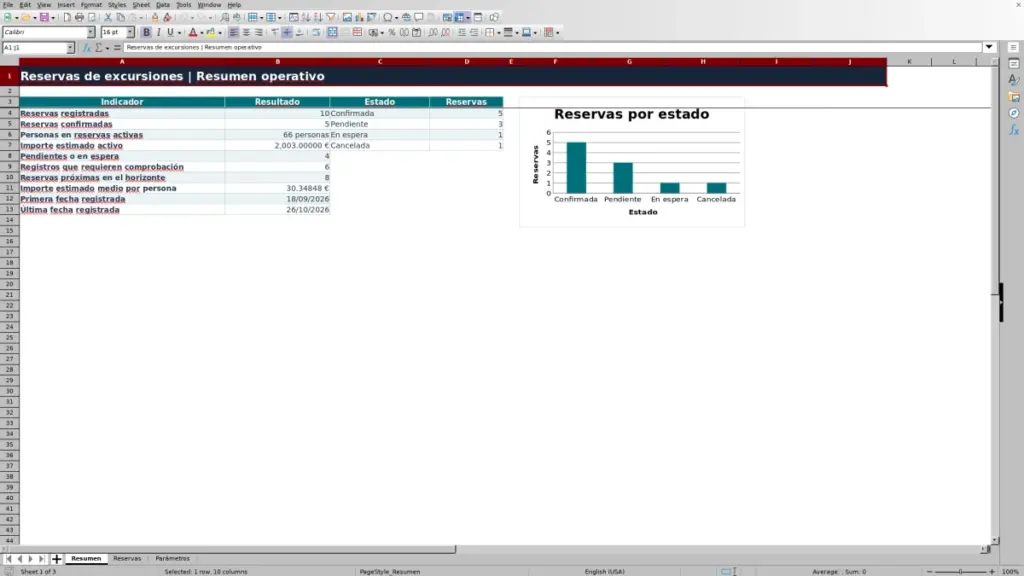This screenshot has width=1024, height=576.
Task: Print the current document
Action: pyautogui.click(x=79, y=18)
